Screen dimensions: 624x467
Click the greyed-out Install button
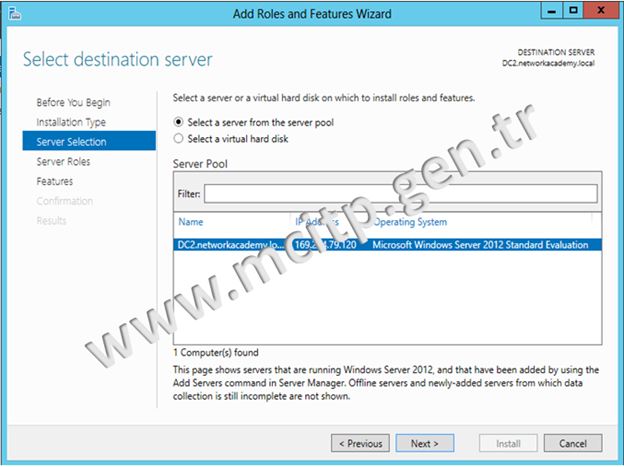coord(508,443)
